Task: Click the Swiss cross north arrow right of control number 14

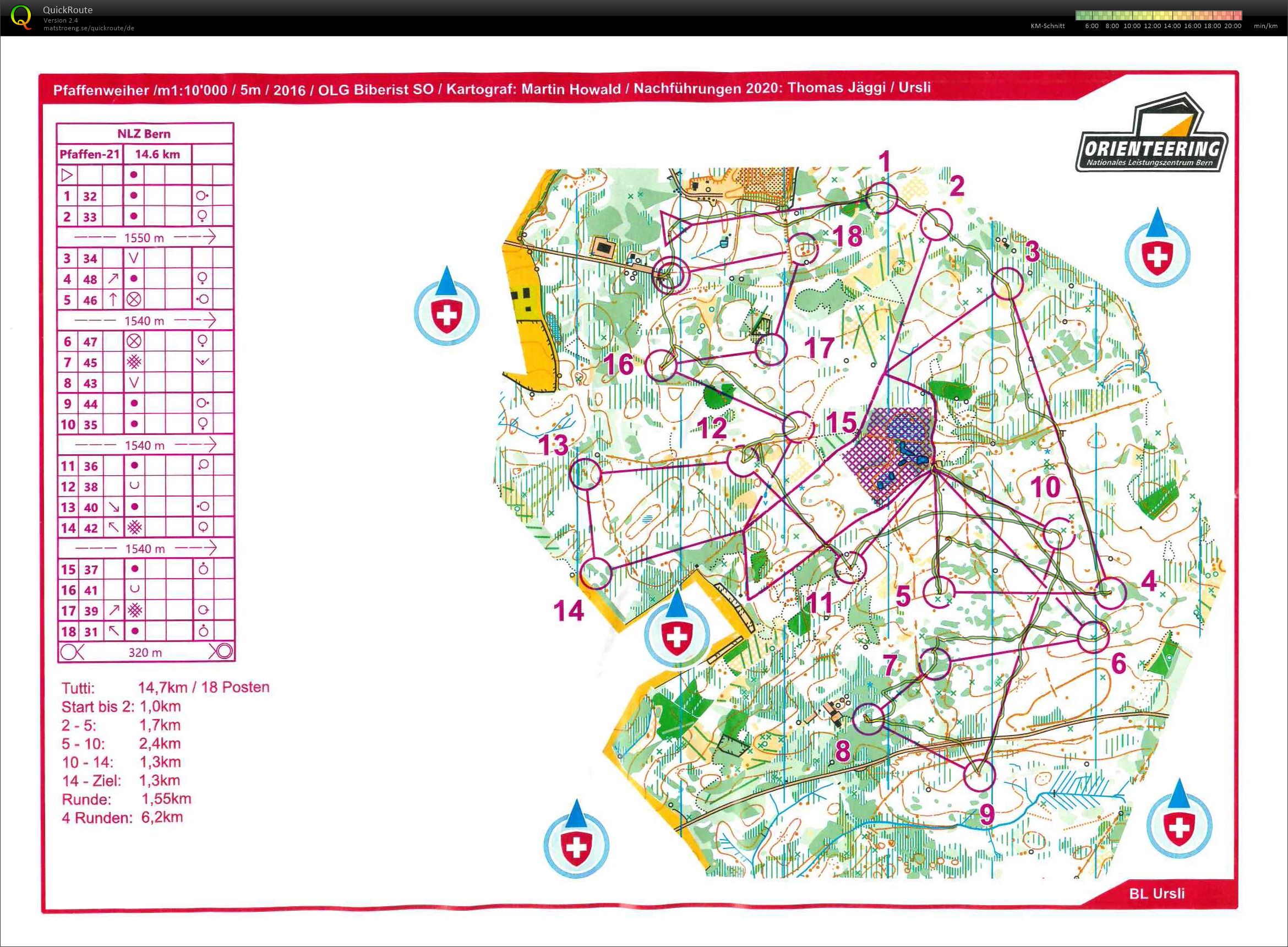Action: (676, 627)
